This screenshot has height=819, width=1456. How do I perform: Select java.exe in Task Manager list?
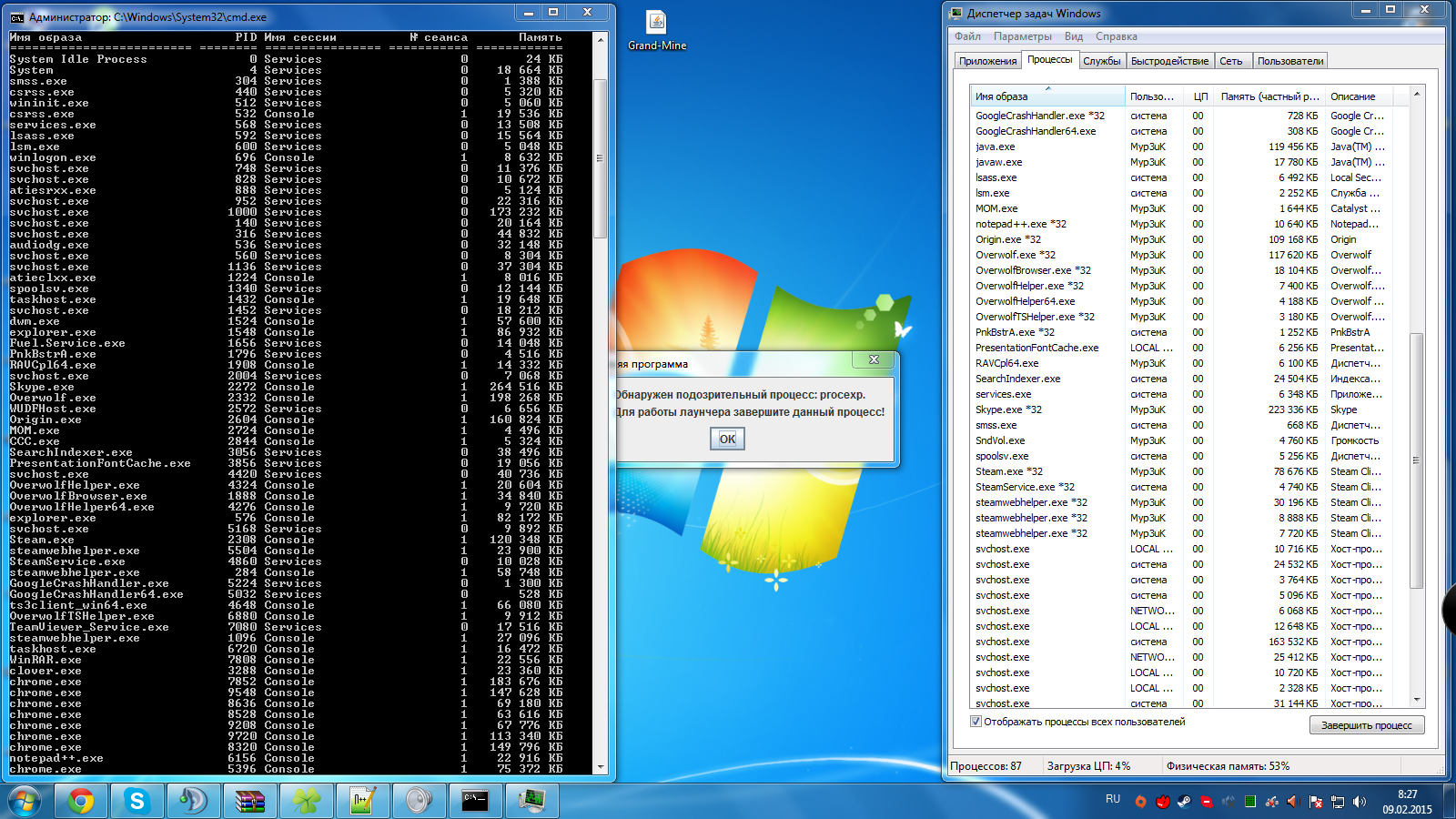1189,147
